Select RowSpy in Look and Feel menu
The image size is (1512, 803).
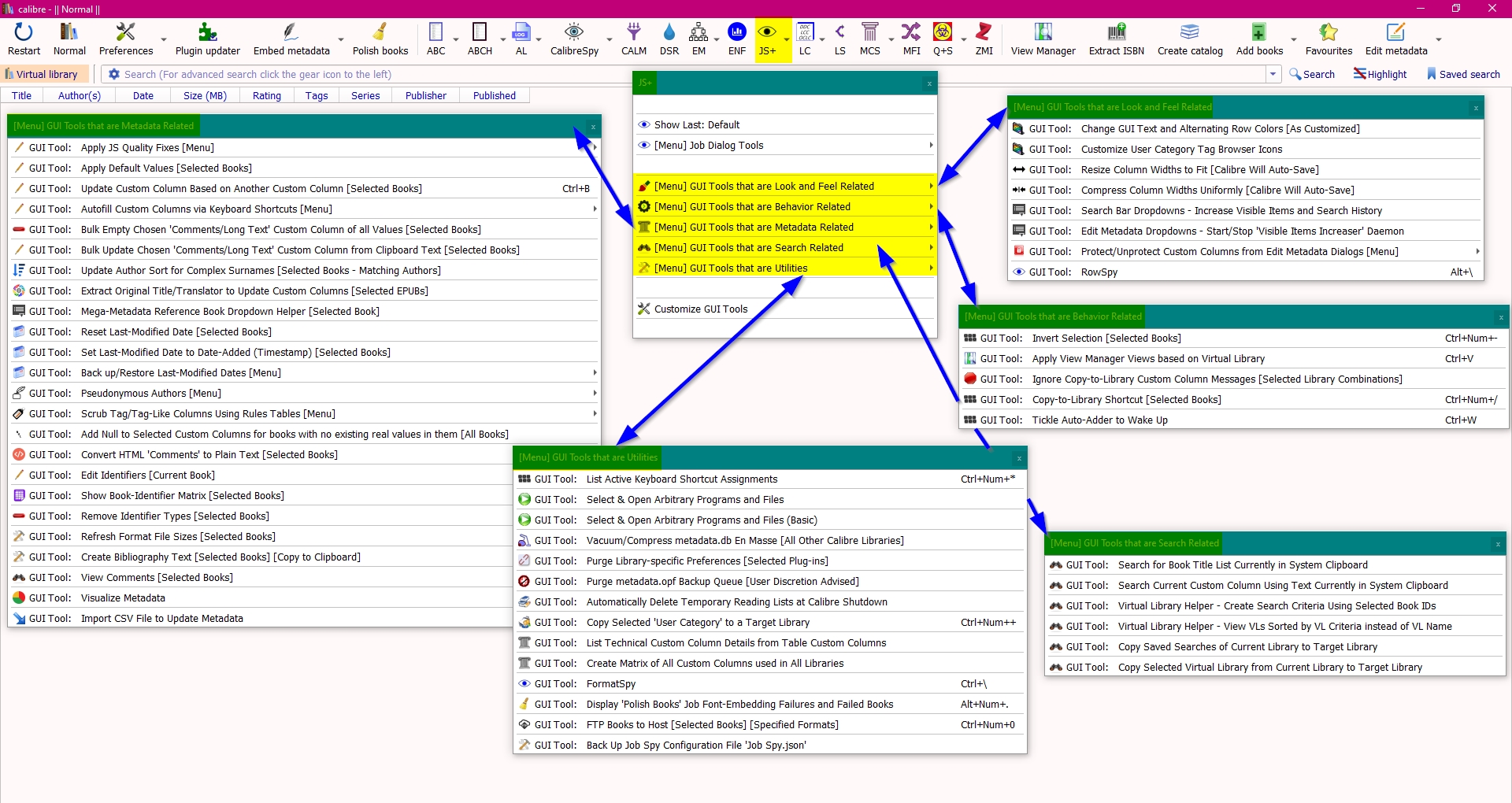[x=1246, y=272]
